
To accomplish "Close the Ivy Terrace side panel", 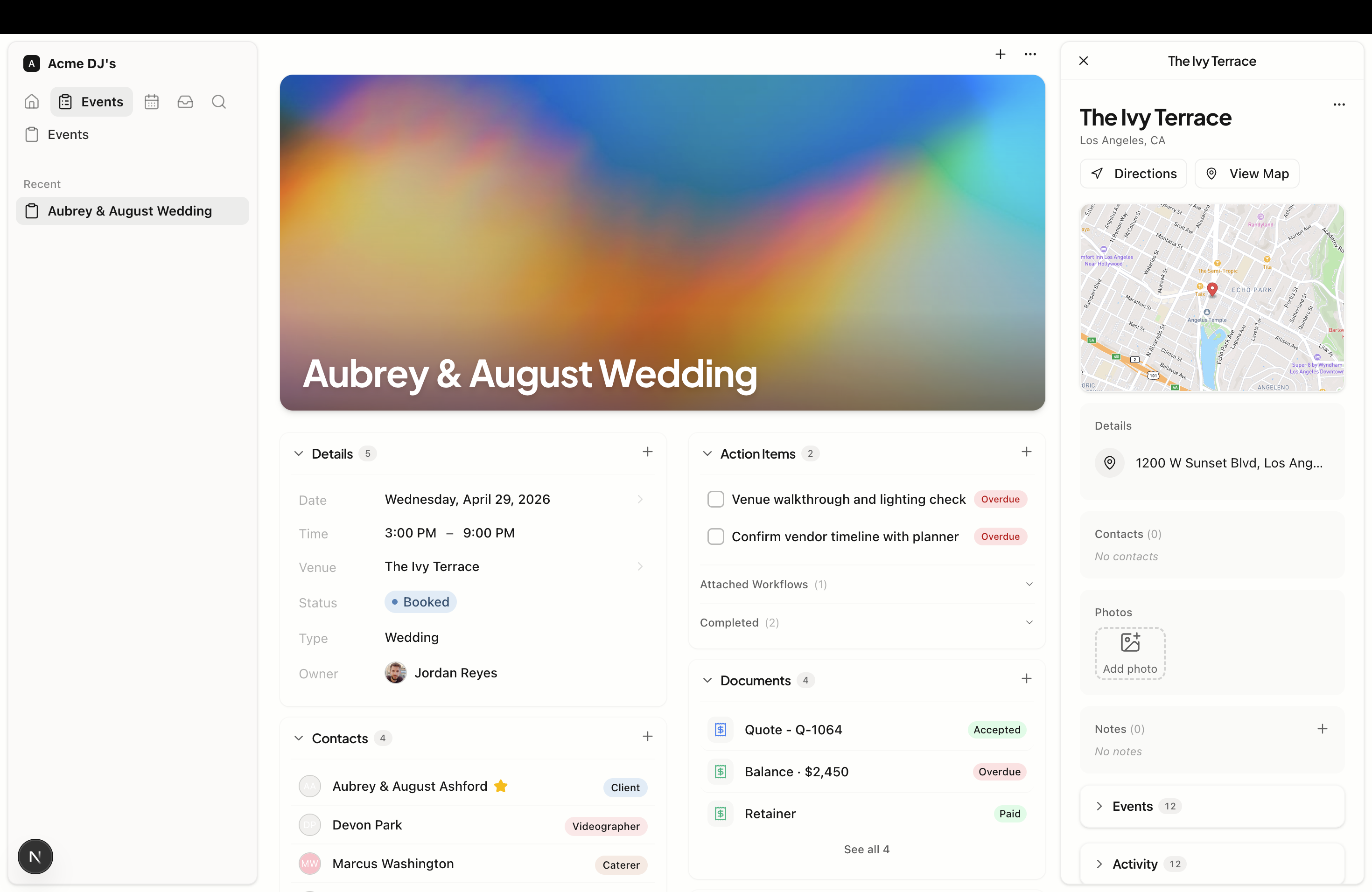I will (x=1084, y=61).
